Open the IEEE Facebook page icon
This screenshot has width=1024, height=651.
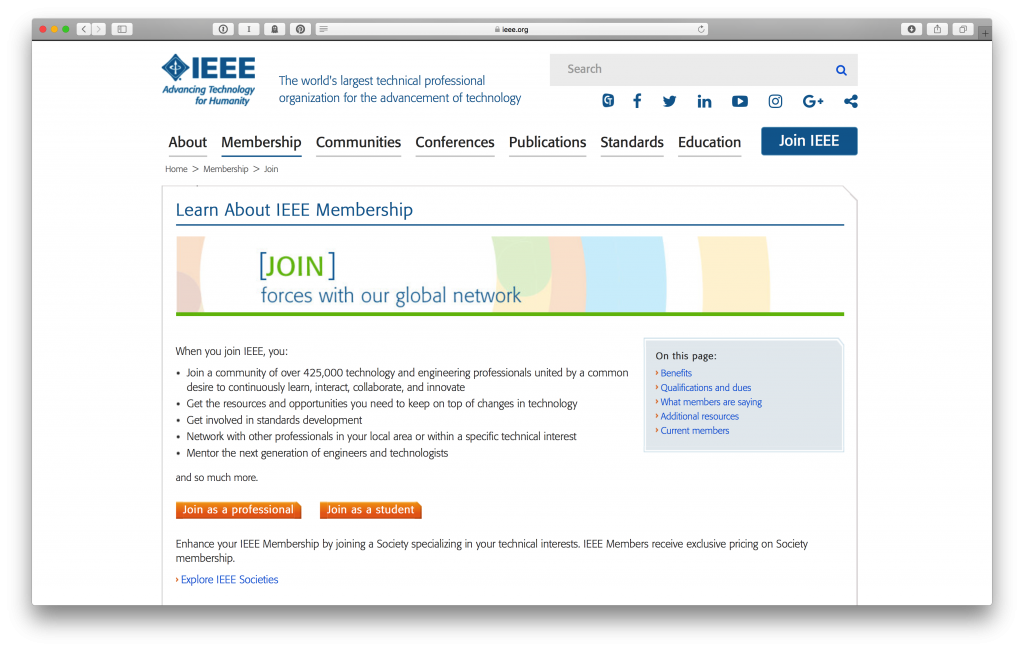pos(637,101)
